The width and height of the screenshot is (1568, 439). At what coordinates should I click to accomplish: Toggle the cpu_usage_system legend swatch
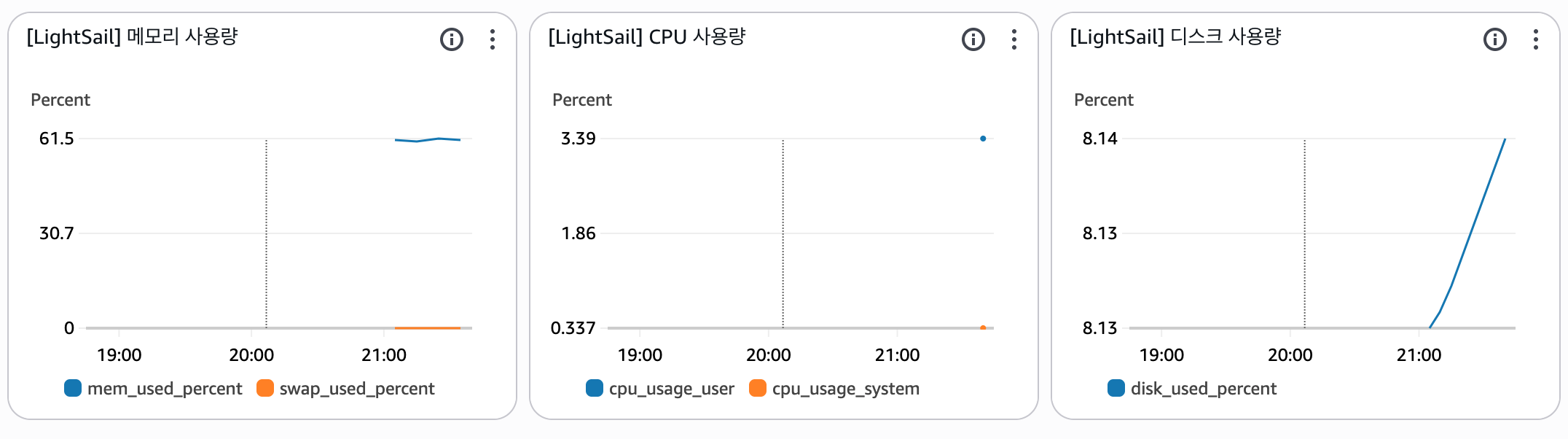[758, 388]
